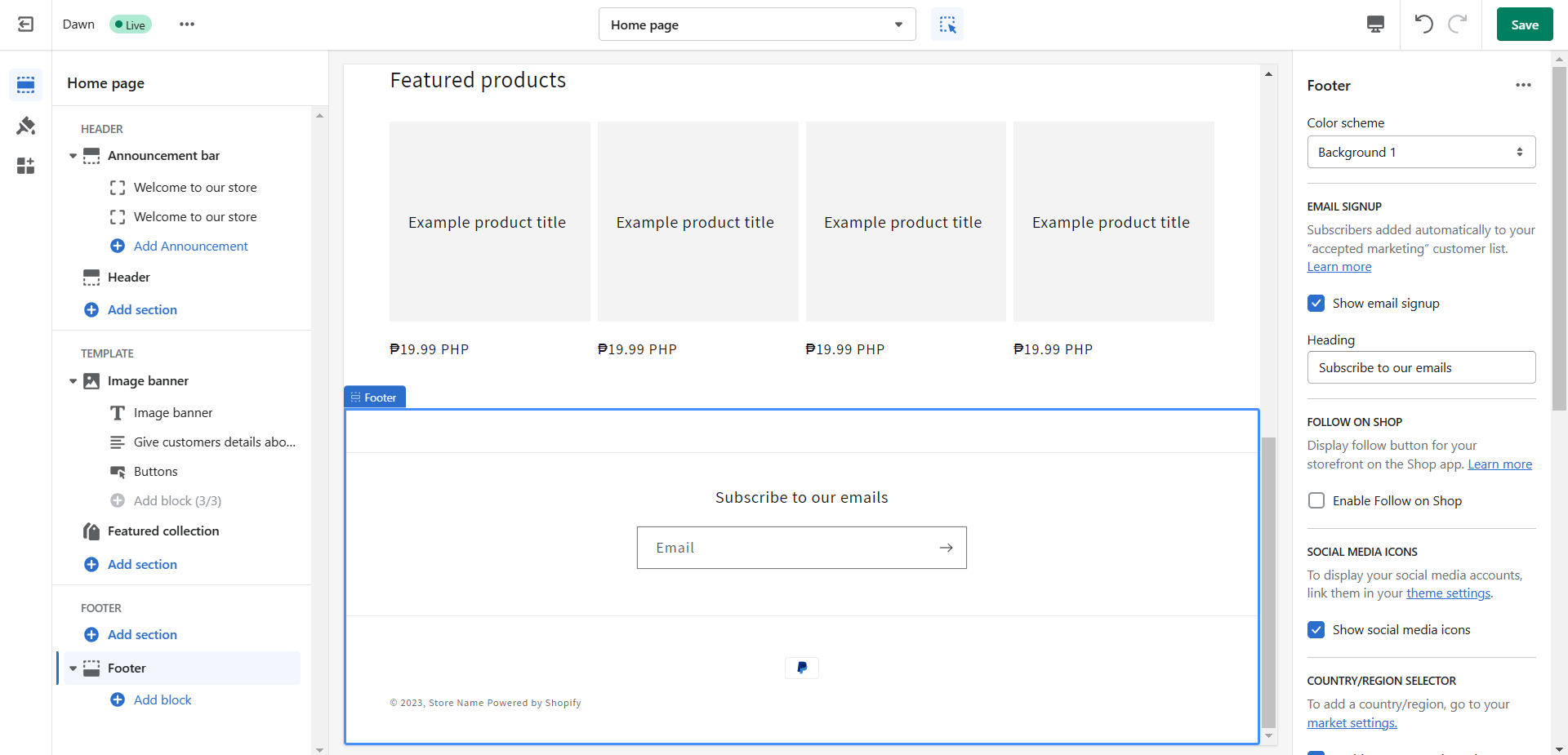The height and width of the screenshot is (755, 1568).
Task: Click the plus icon beside Add Announcement
Action: [118, 246]
